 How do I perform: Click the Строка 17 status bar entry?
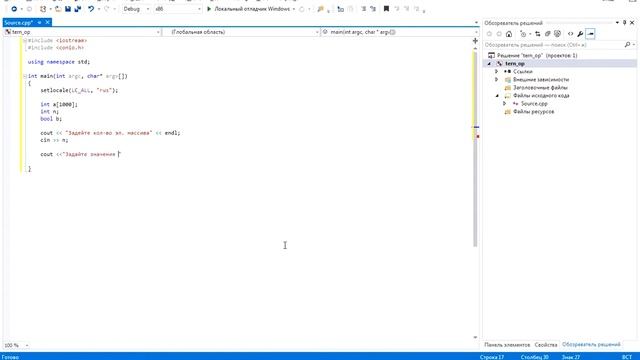click(492, 357)
